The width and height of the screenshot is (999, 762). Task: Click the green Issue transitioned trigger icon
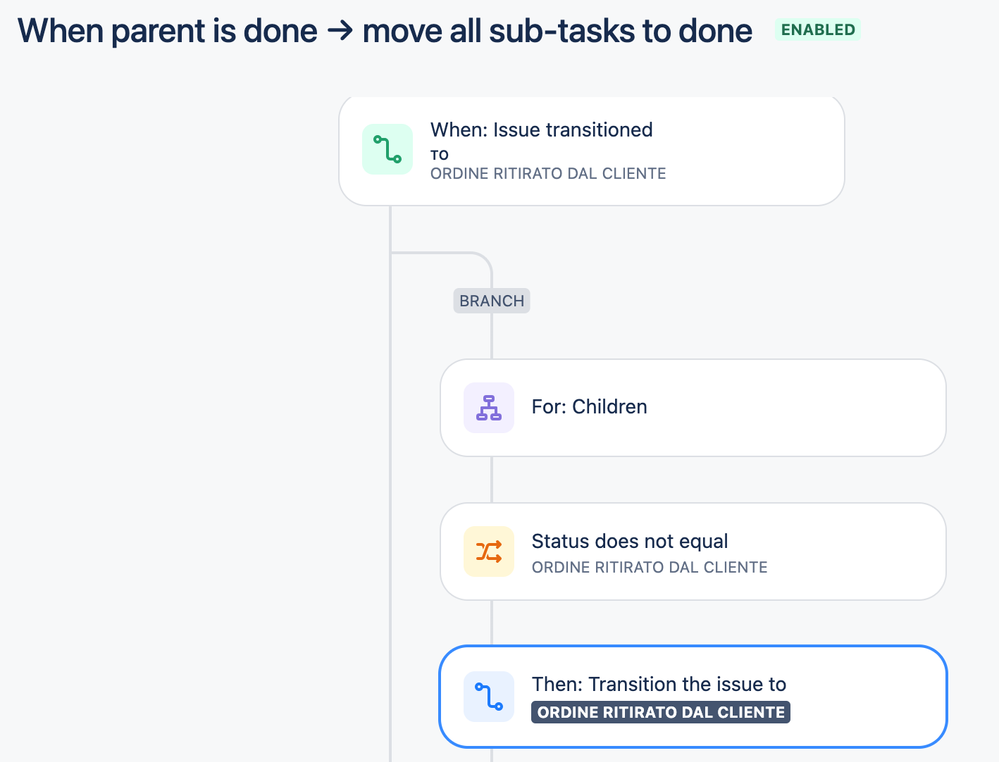click(387, 149)
